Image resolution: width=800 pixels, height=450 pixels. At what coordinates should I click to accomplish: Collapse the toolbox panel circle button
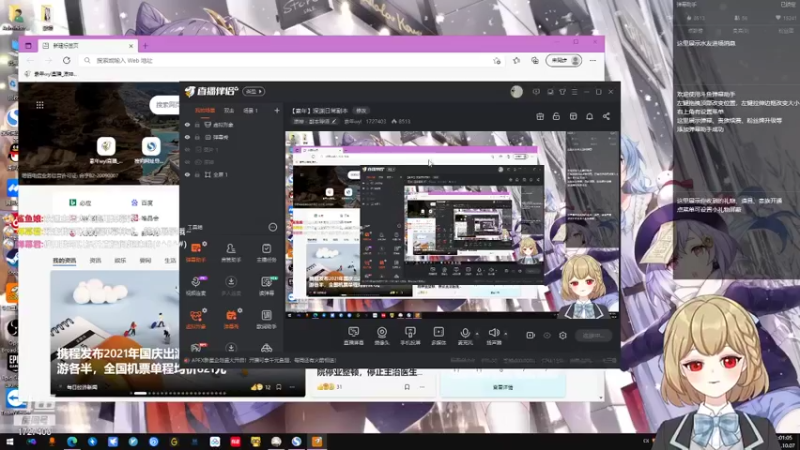272,227
